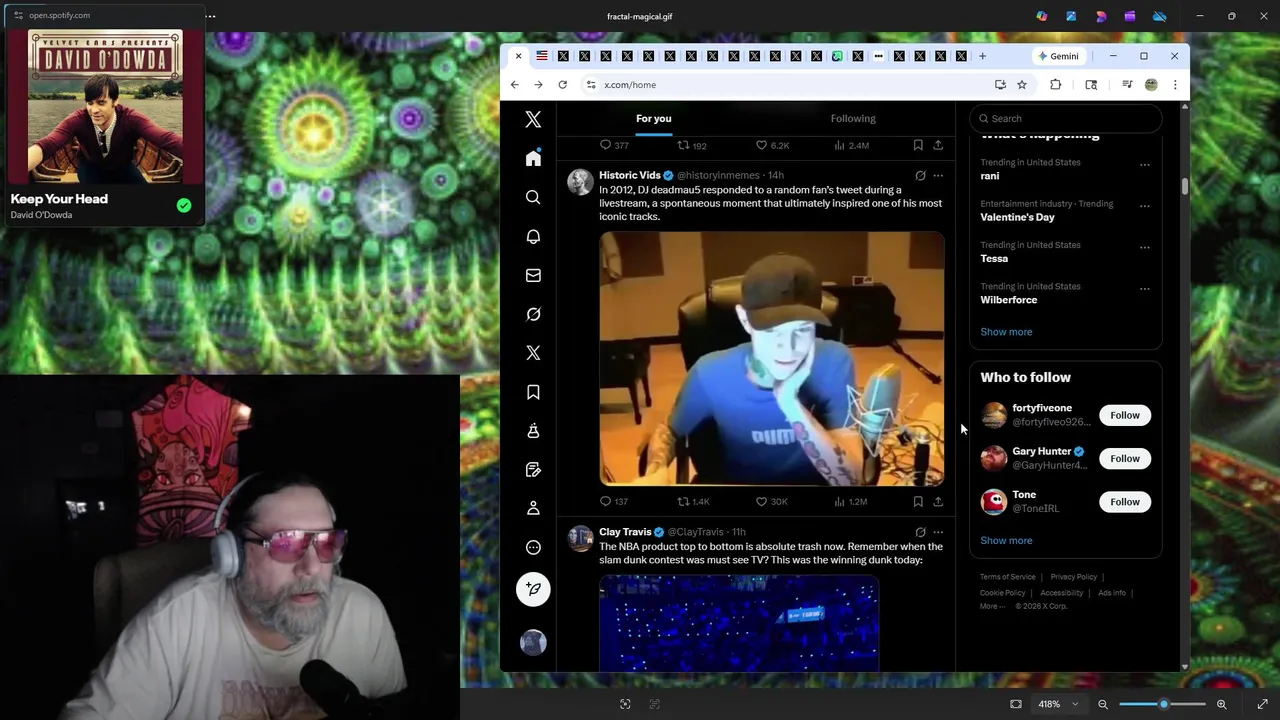This screenshot has width=1280, height=720.
Task: Open Bookmarks in the X sidebar
Action: 533,392
